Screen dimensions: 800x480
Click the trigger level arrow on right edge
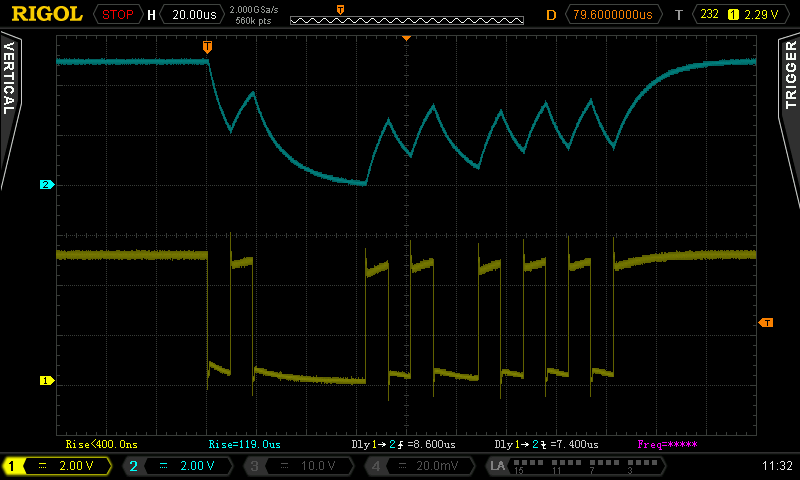point(766,322)
